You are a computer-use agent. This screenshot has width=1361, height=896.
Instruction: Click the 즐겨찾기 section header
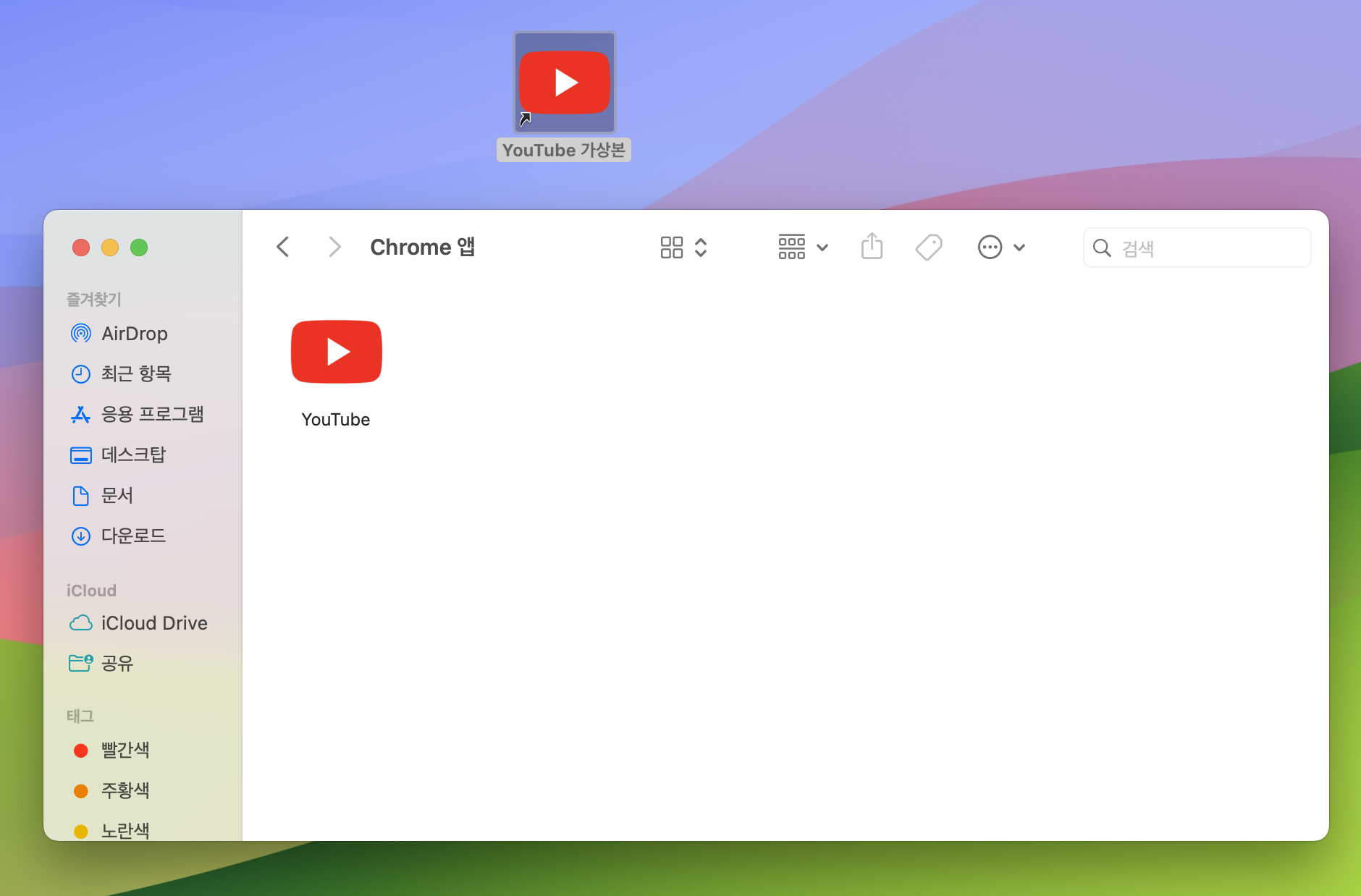click(94, 299)
